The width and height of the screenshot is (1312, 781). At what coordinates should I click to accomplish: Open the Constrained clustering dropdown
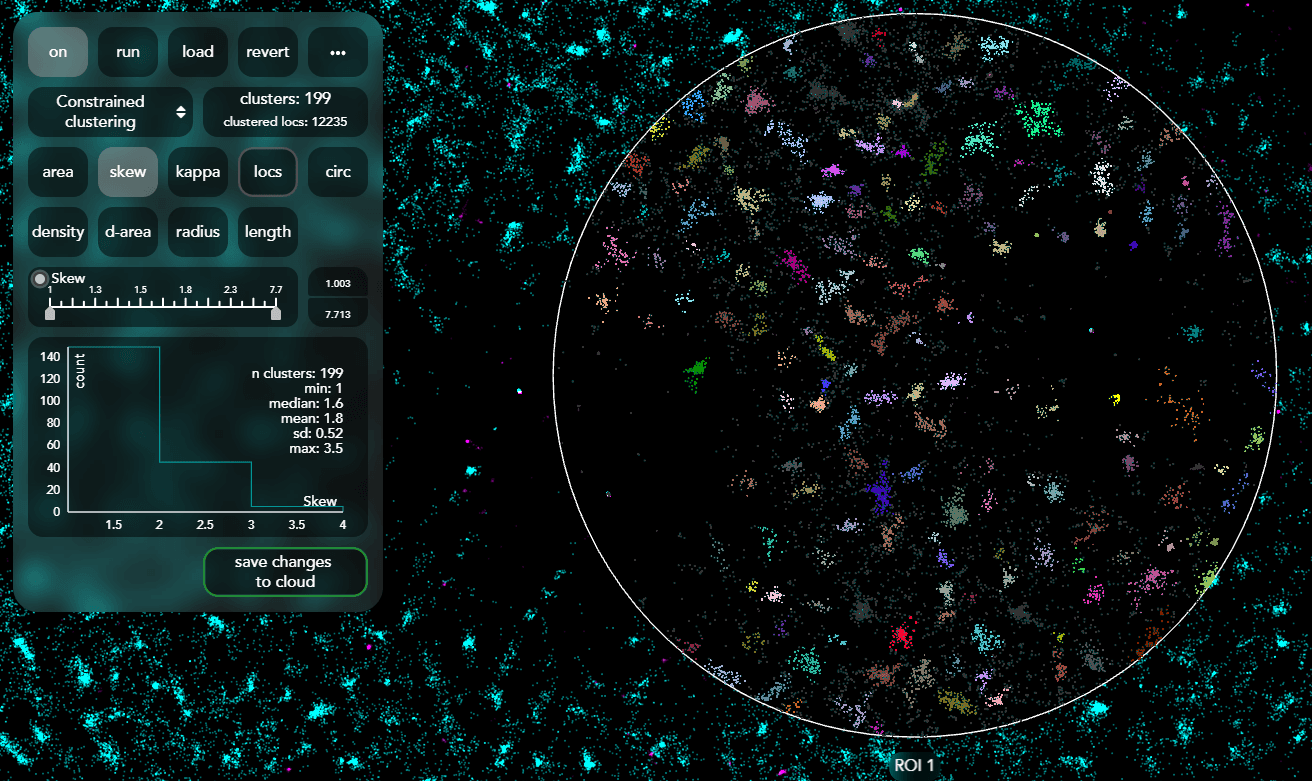point(110,111)
